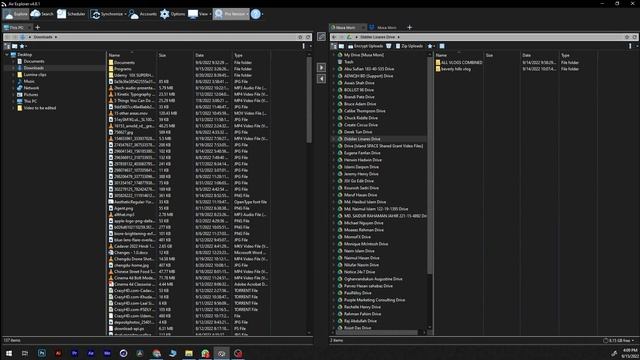Expand Chuck Riddle Drive node
Image resolution: width=640 pixels, height=360 pixels.
tap(333, 118)
